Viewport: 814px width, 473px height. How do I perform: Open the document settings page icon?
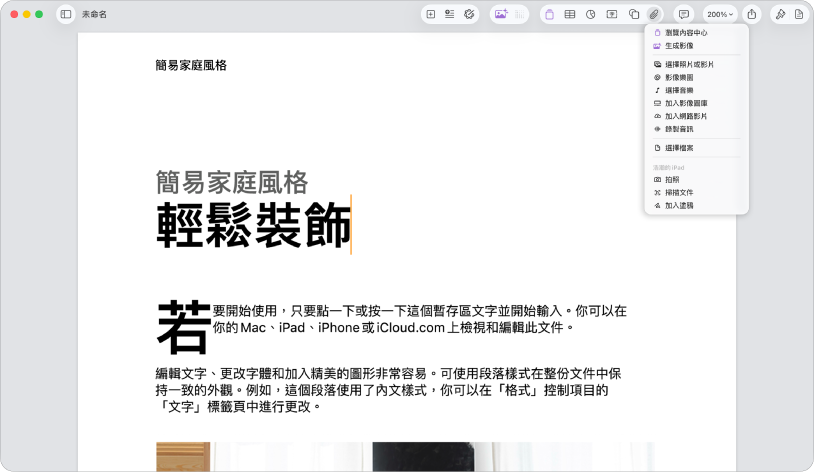[799, 15]
